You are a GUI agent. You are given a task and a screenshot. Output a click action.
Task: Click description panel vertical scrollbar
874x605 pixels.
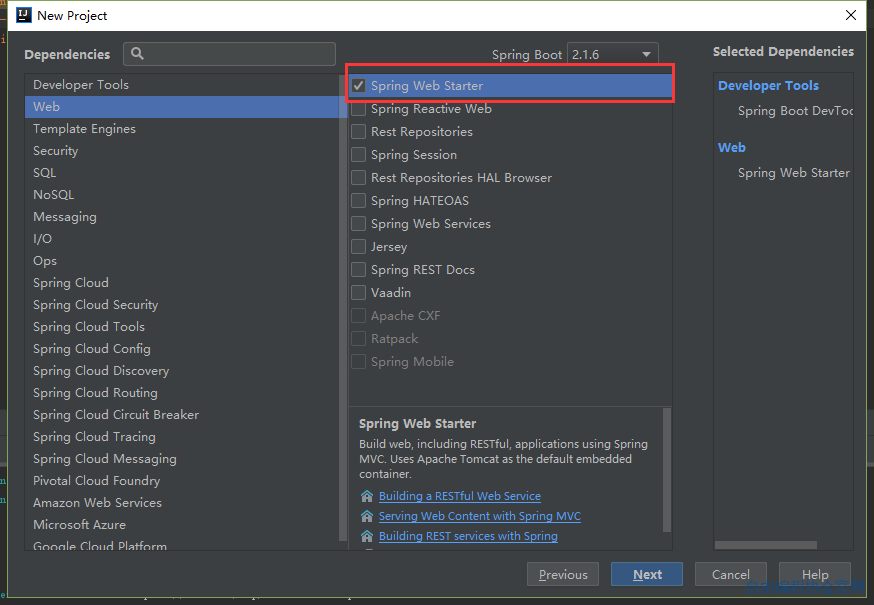(x=667, y=470)
